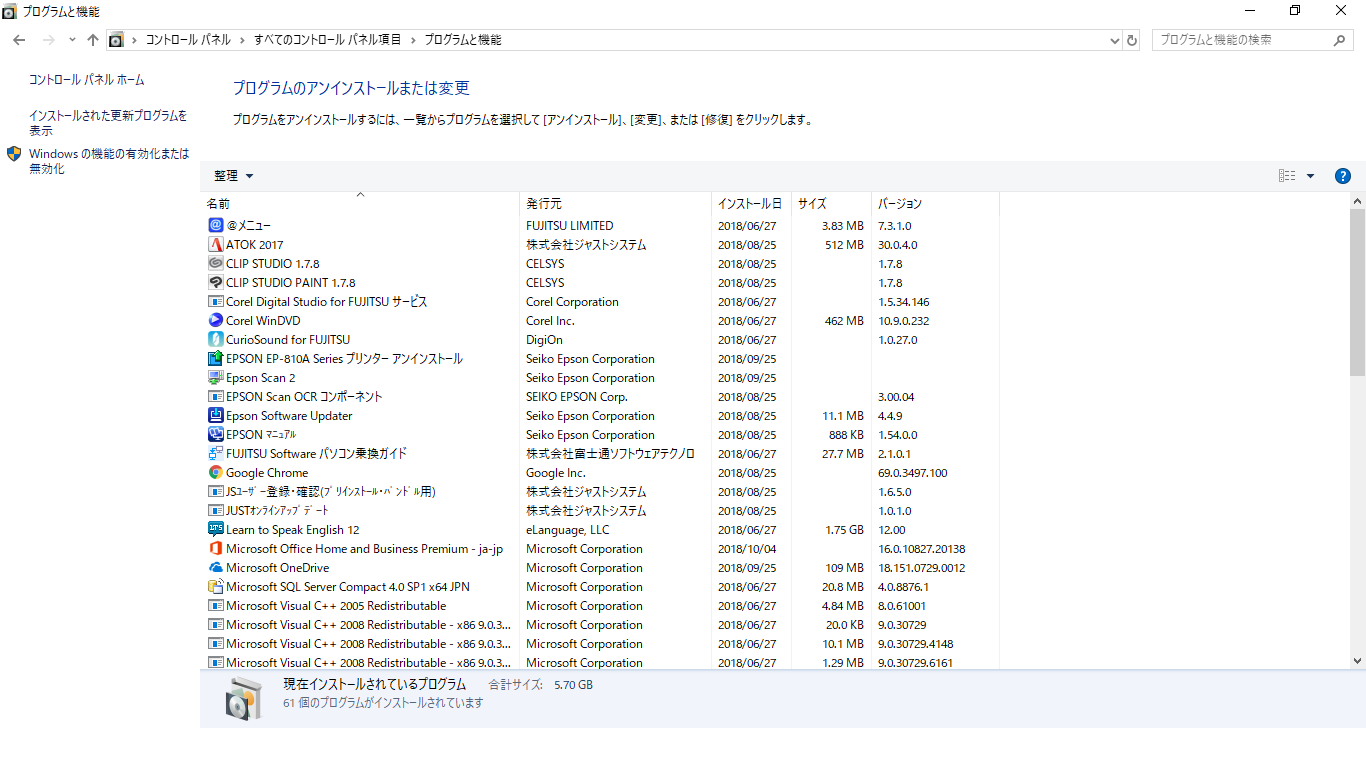The width and height of the screenshot is (1366, 768).
Task: Expand the recent locations chevron
Action: (72, 40)
